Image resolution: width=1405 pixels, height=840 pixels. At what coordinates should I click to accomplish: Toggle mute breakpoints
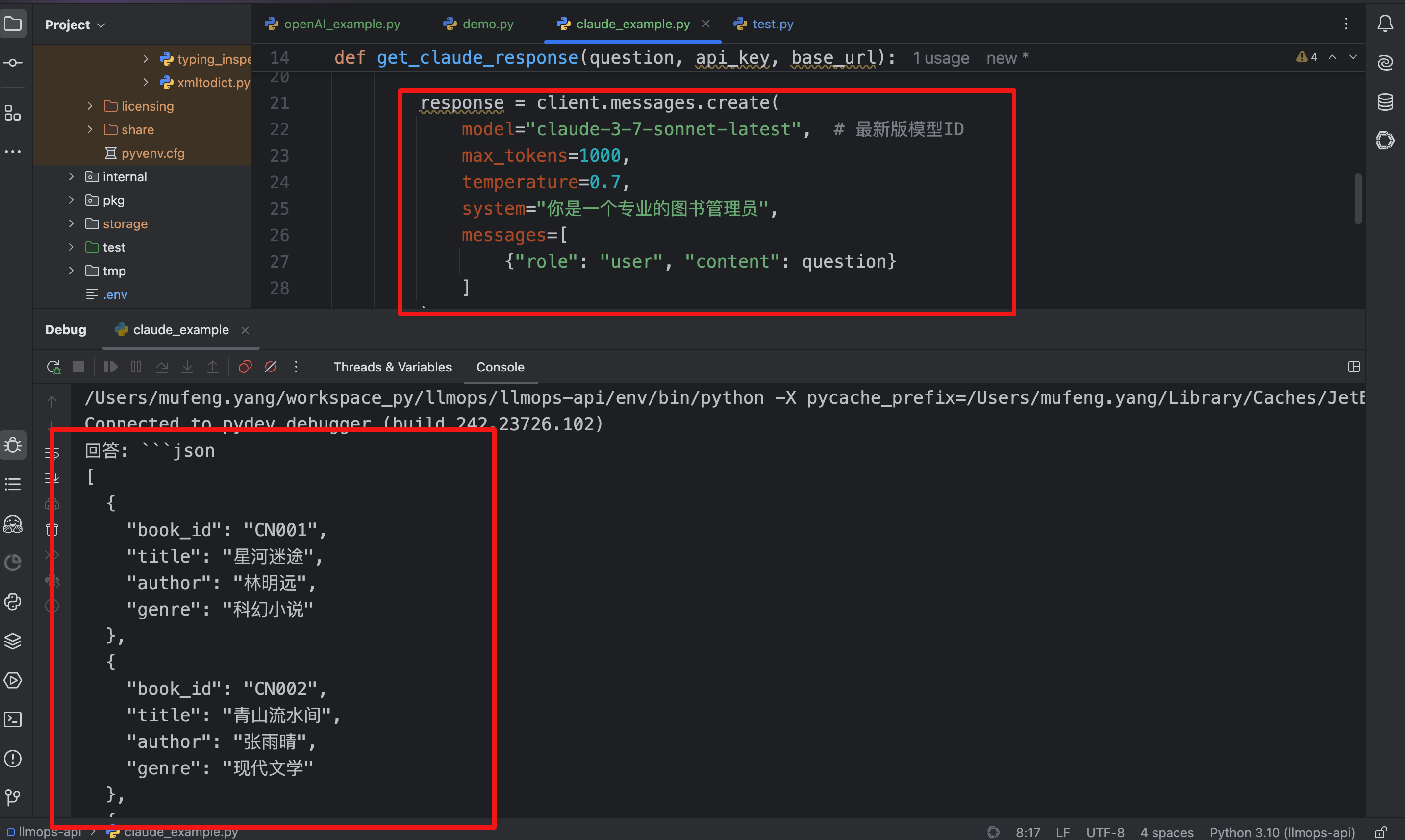[x=270, y=366]
